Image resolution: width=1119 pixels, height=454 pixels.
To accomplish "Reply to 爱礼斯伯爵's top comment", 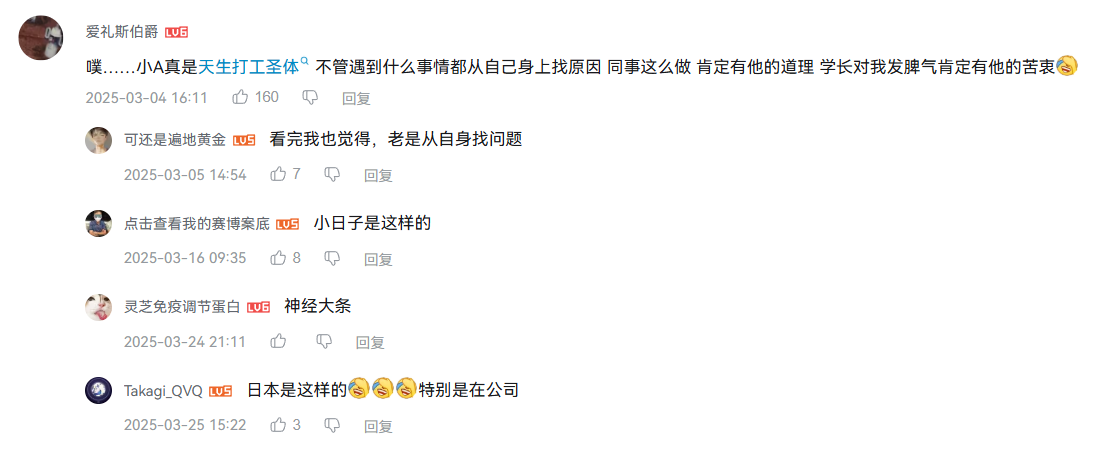I will [356, 98].
